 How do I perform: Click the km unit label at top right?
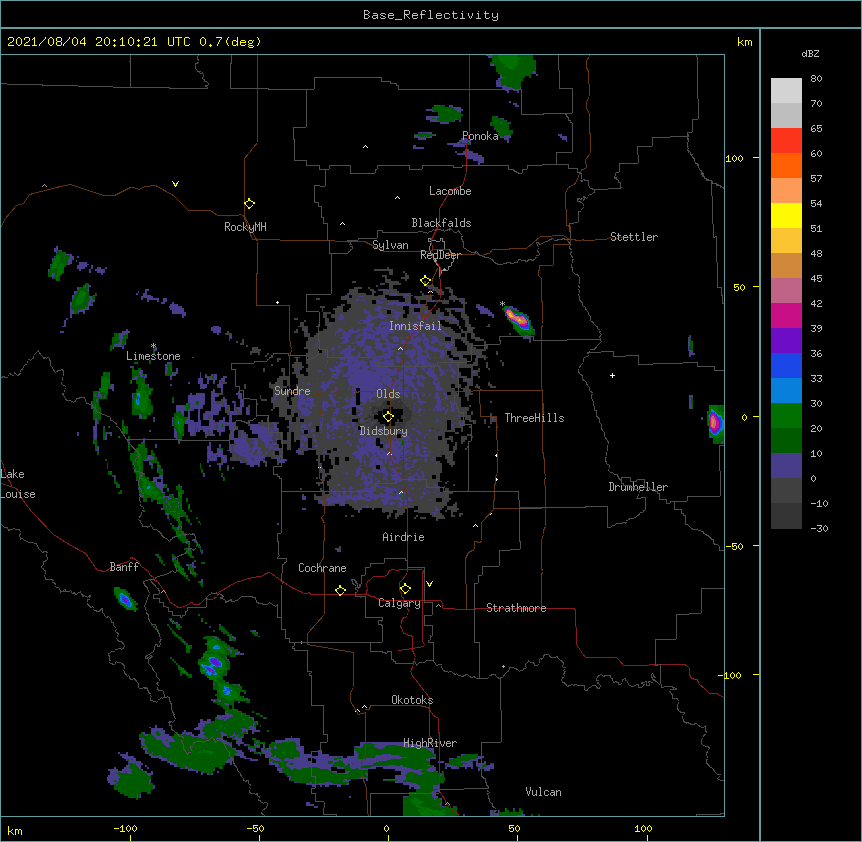point(744,42)
